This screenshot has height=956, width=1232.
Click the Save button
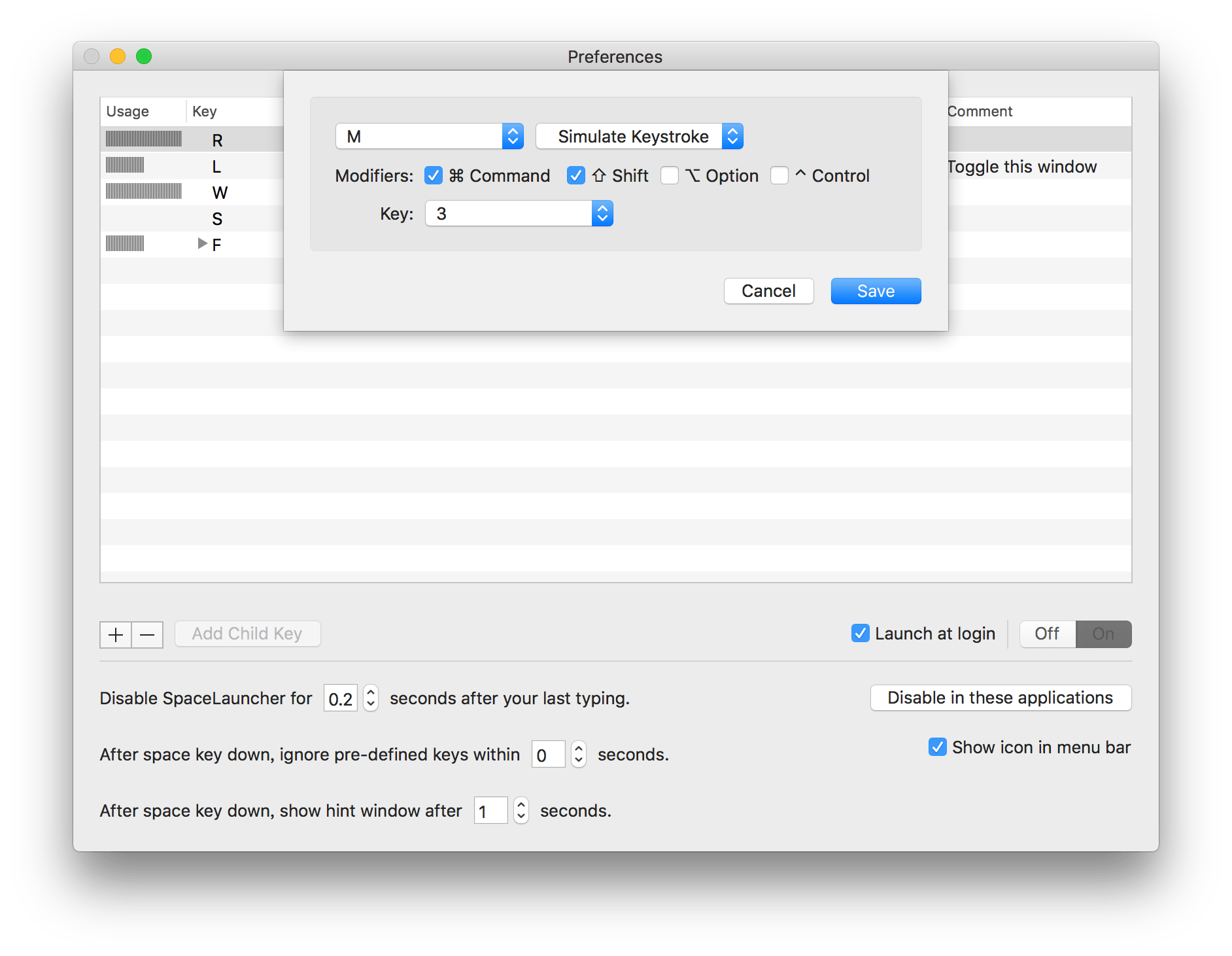876,291
